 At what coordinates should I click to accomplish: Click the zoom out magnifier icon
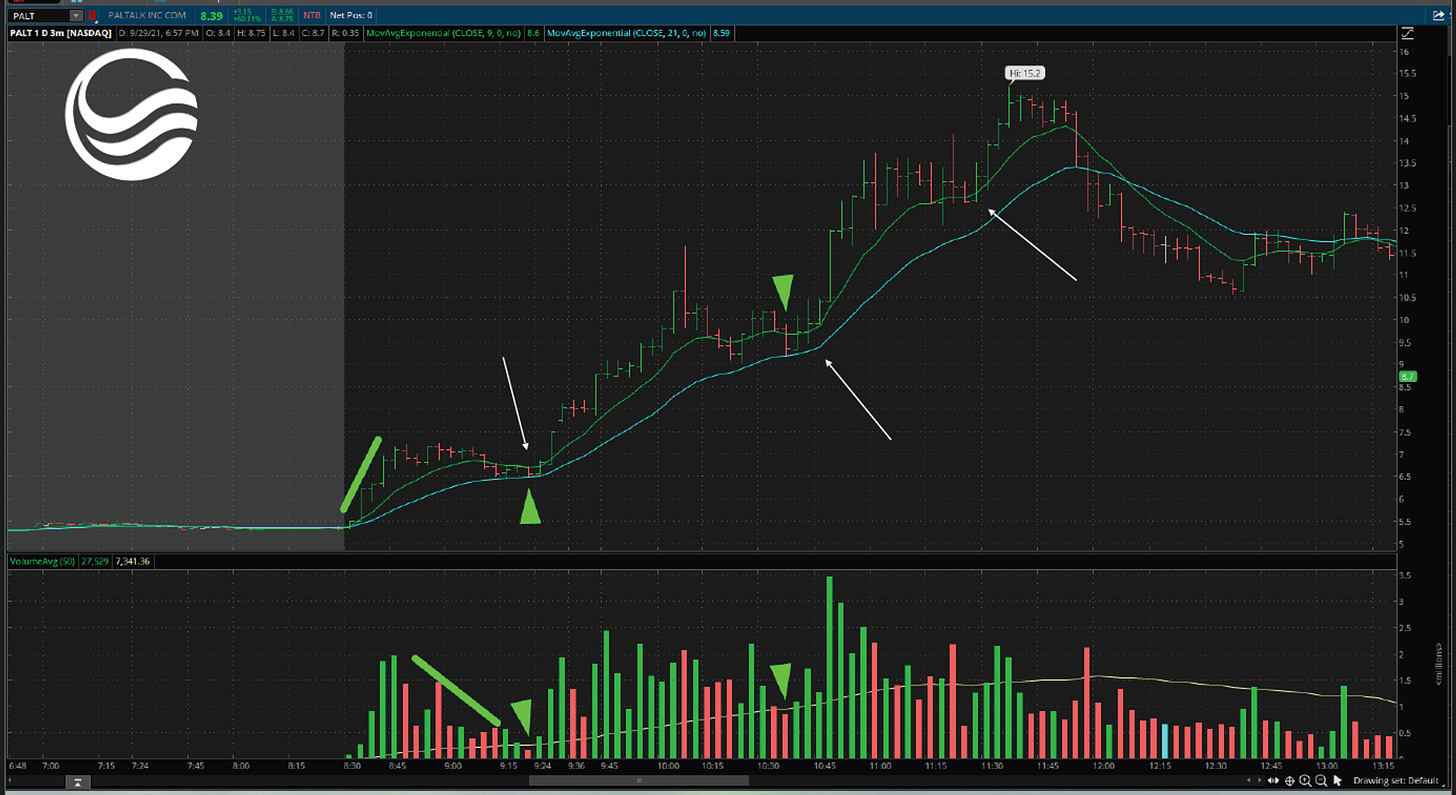(1321, 780)
